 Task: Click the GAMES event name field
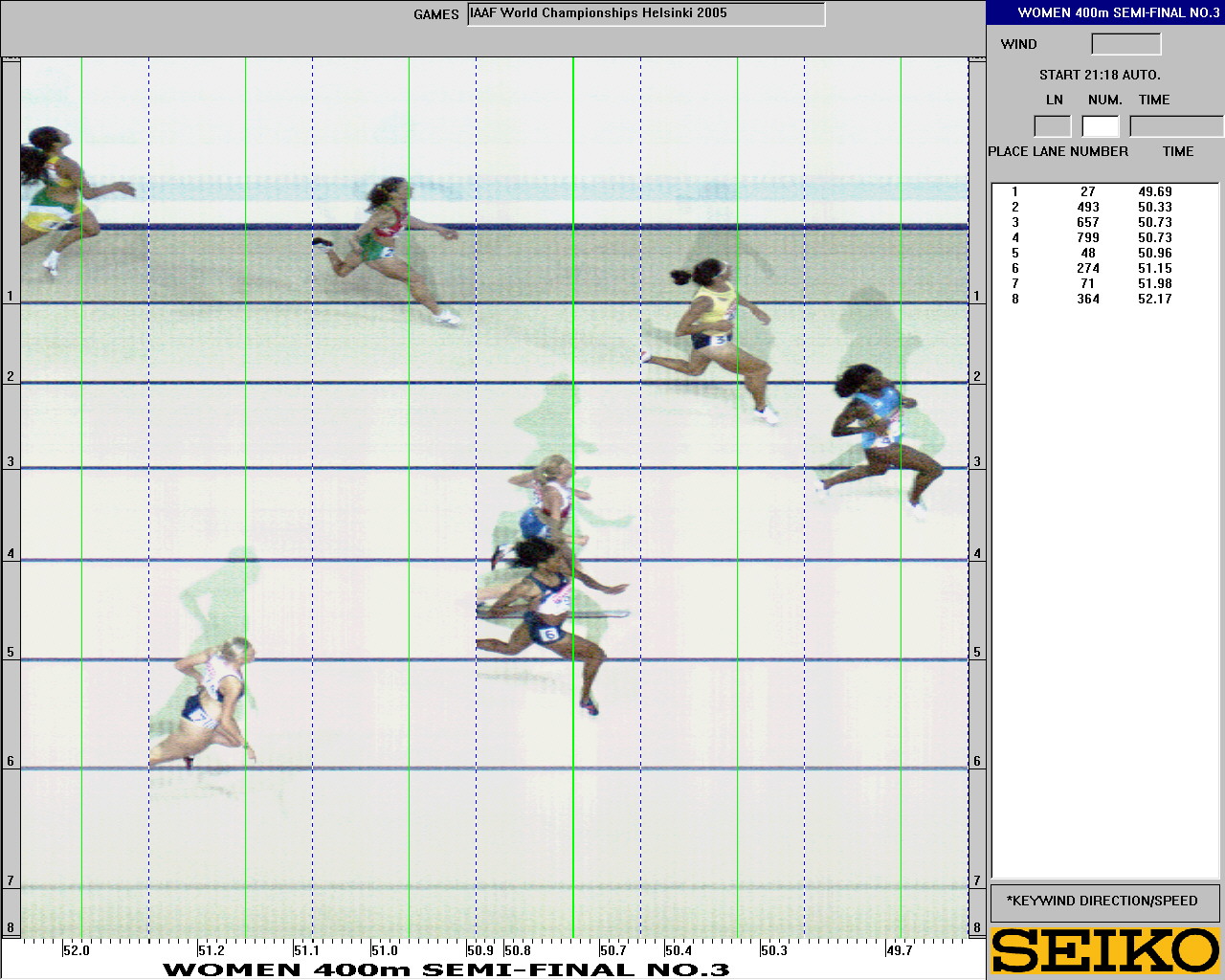pos(646,14)
